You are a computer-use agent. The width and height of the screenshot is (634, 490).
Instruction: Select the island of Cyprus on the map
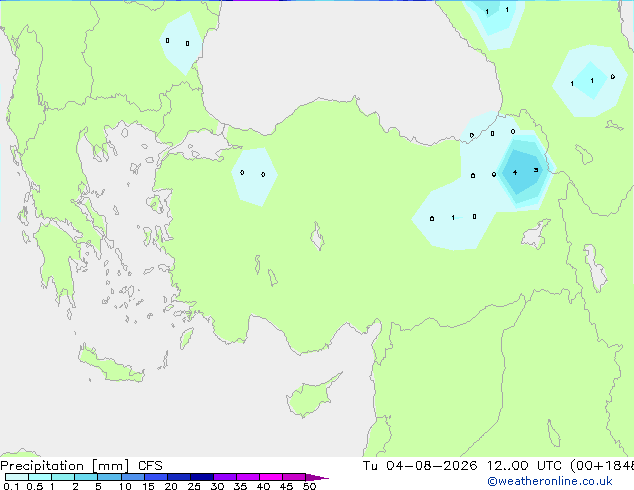[x=312, y=395]
